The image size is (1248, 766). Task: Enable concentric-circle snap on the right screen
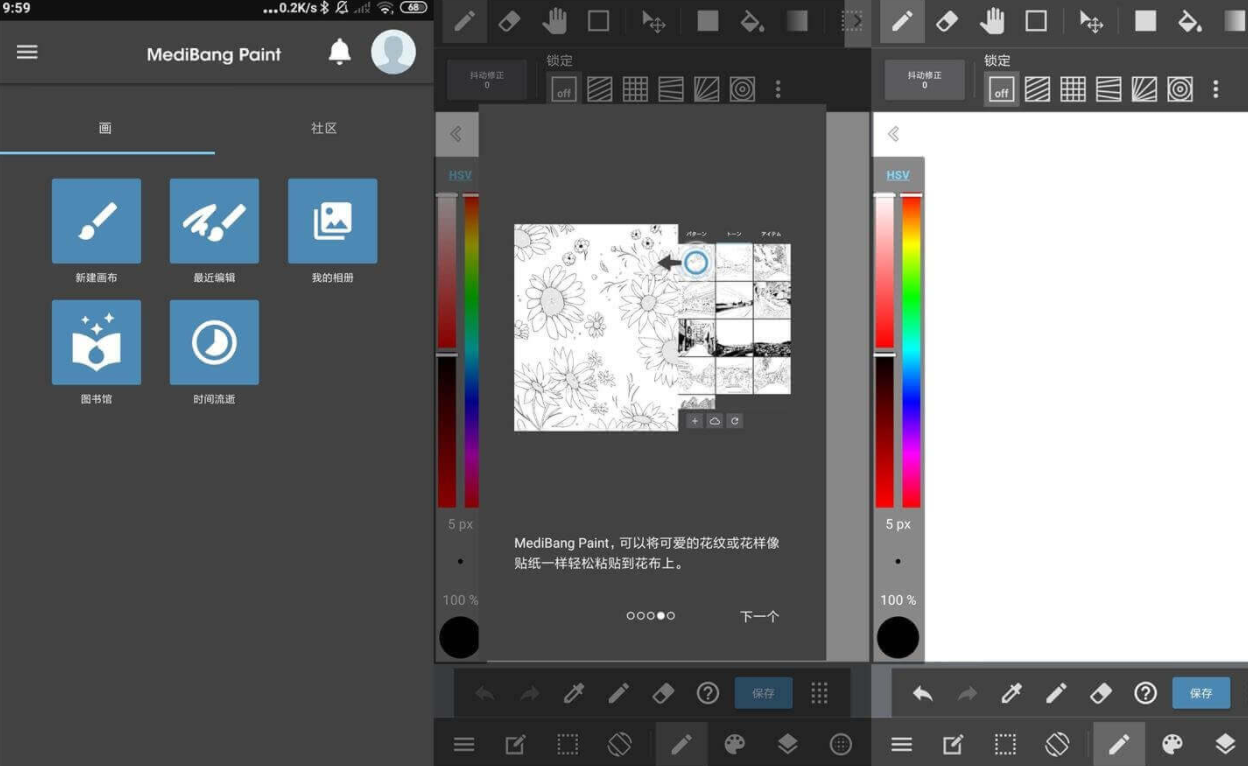tap(1180, 90)
